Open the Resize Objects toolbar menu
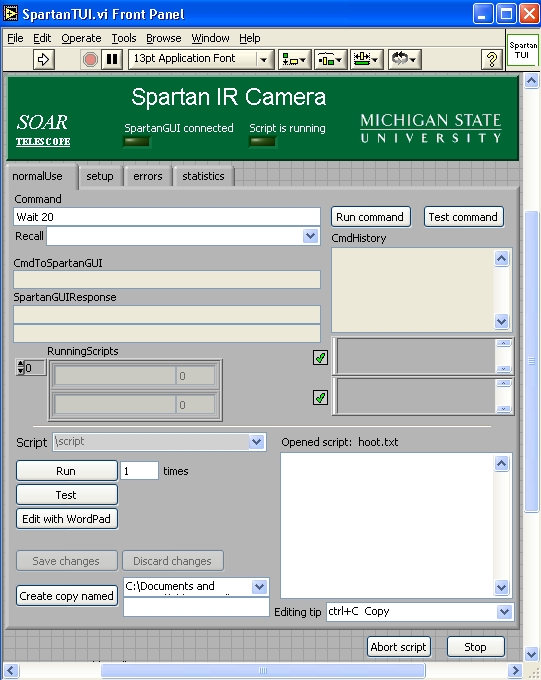 [x=366, y=59]
